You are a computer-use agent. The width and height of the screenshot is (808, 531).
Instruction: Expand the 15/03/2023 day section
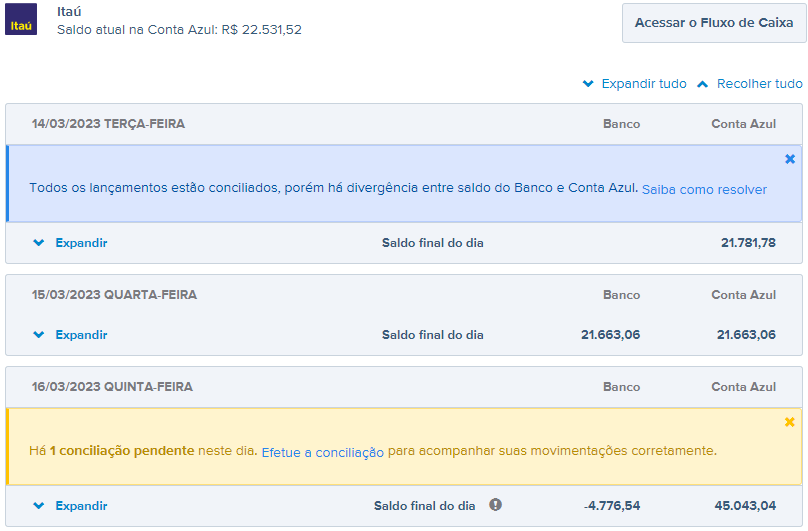point(81,335)
